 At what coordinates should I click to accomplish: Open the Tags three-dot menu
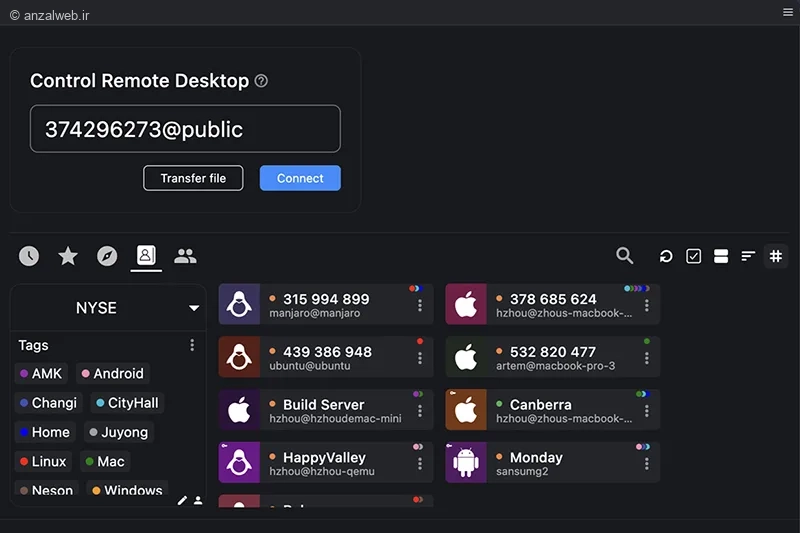point(192,345)
